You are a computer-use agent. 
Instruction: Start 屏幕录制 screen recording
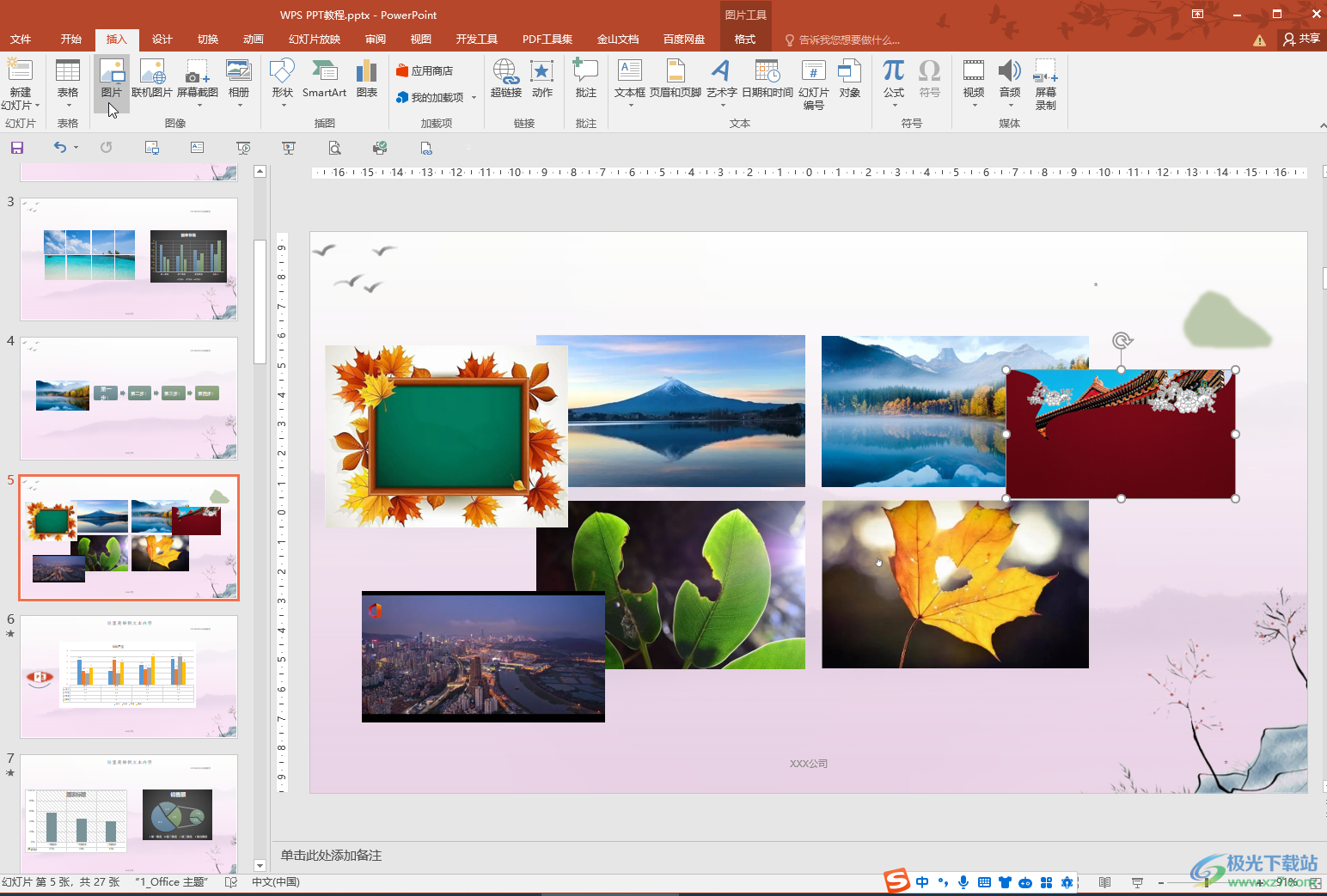[1046, 85]
